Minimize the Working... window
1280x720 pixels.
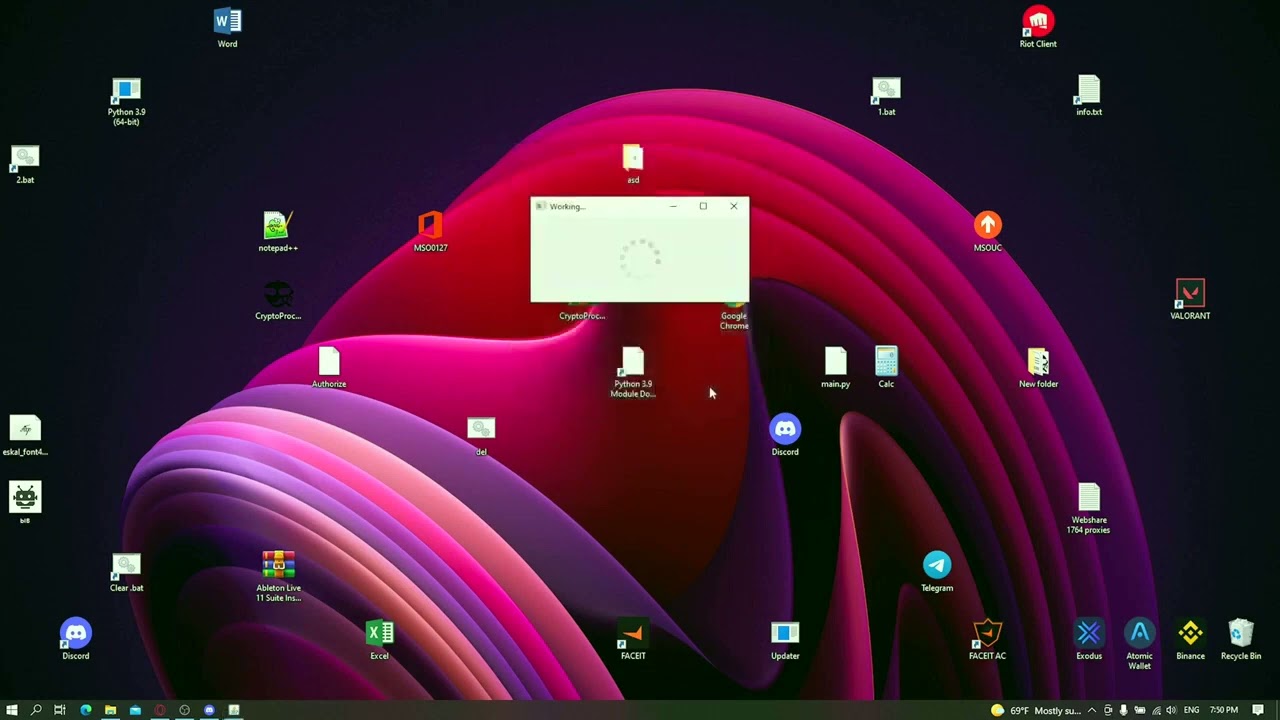(x=673, y=206)
